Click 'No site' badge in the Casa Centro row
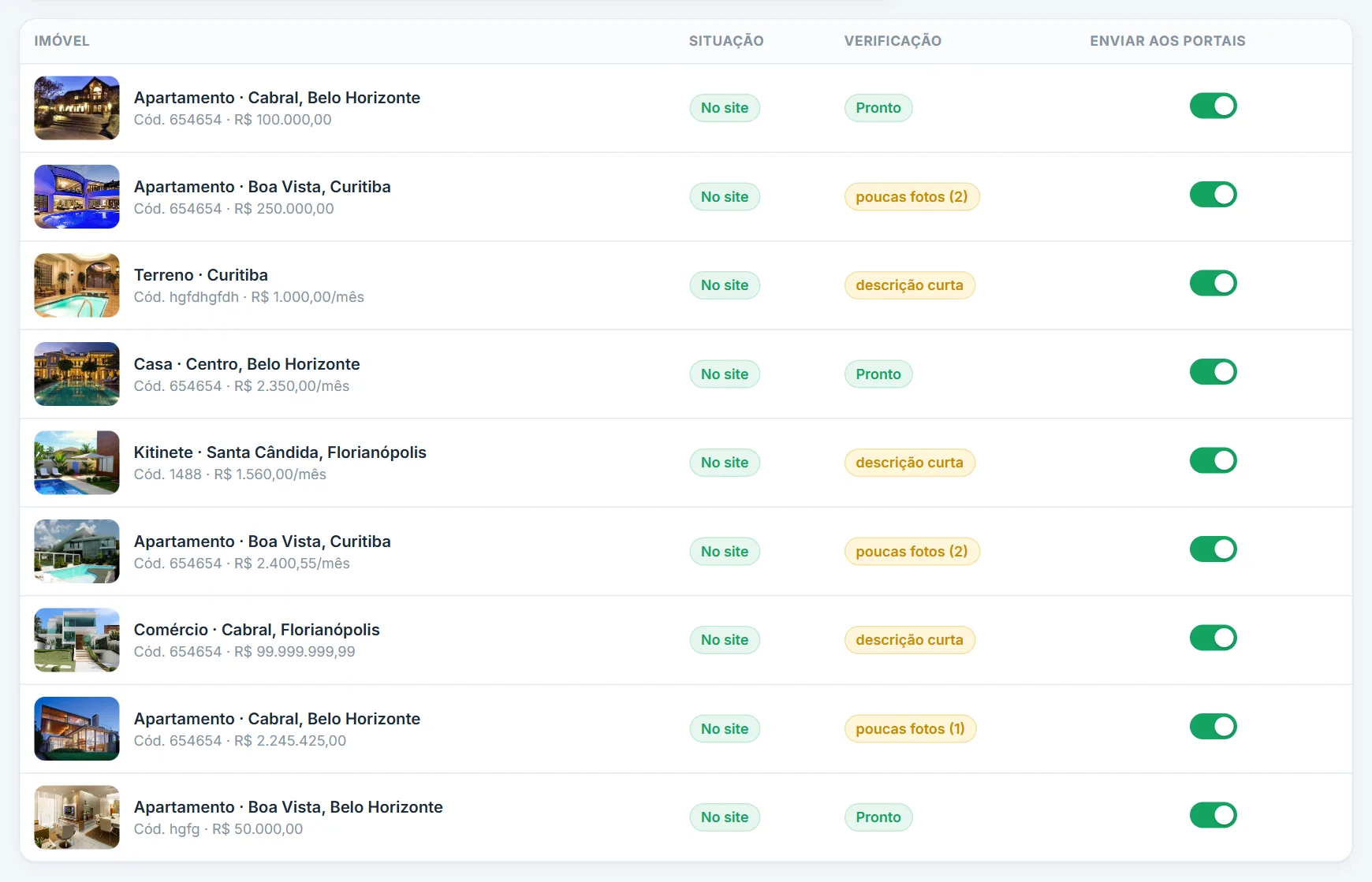 tap(725, 374)
